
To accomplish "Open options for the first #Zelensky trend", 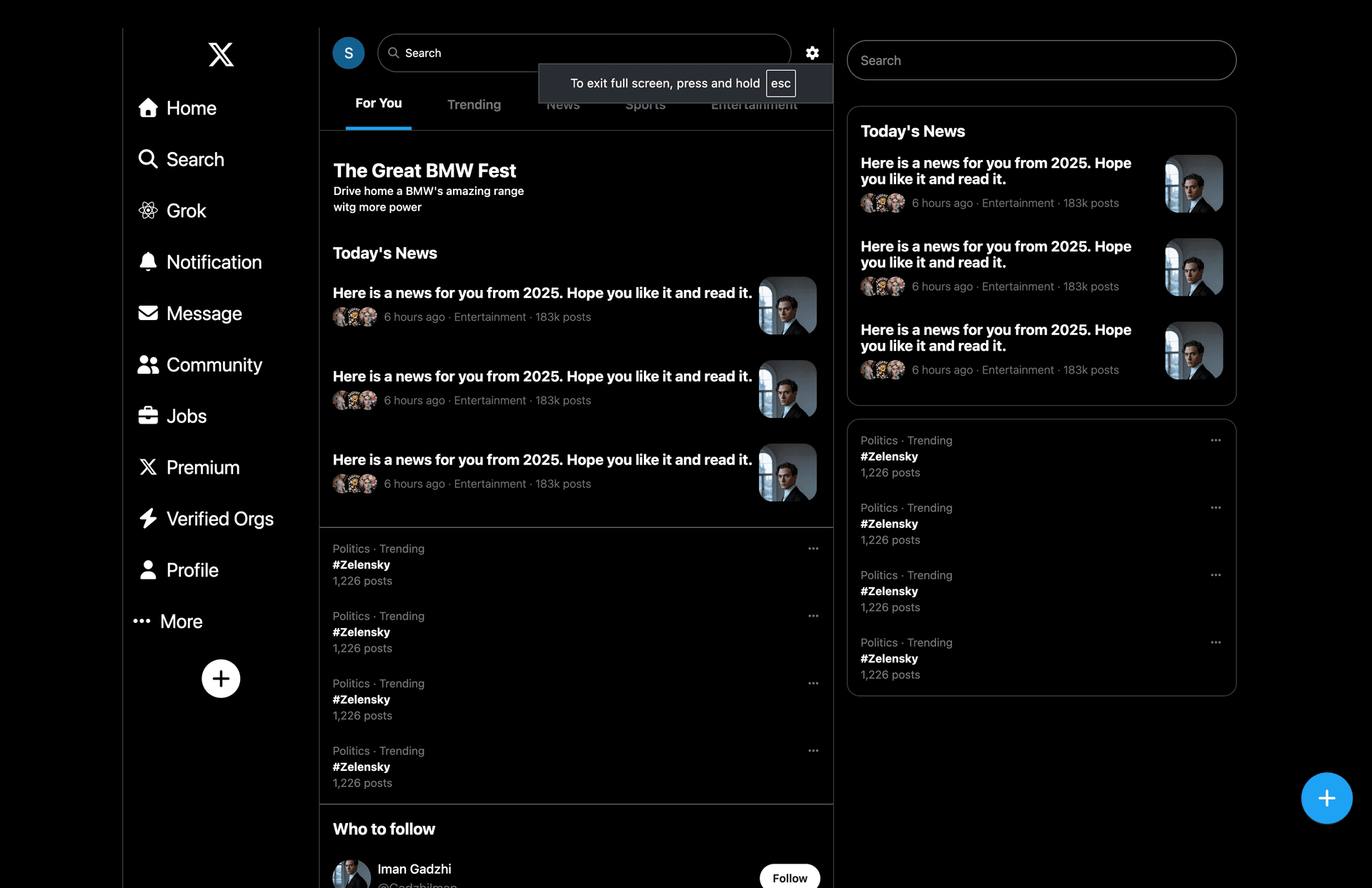I will click(x=814, y=548).
